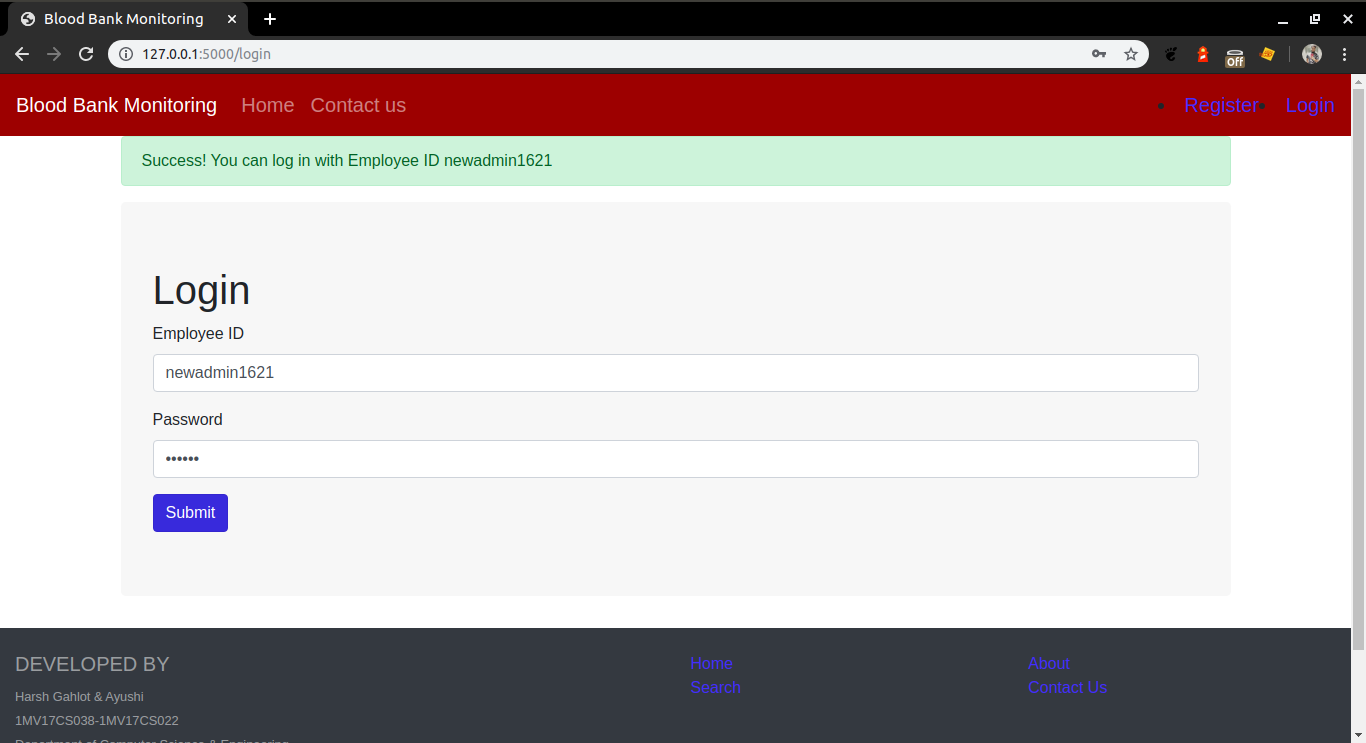The width and height of the screenshot is (1366, 743).
Task: Open the red figure extension icon
Action: tap(1203, 54)
